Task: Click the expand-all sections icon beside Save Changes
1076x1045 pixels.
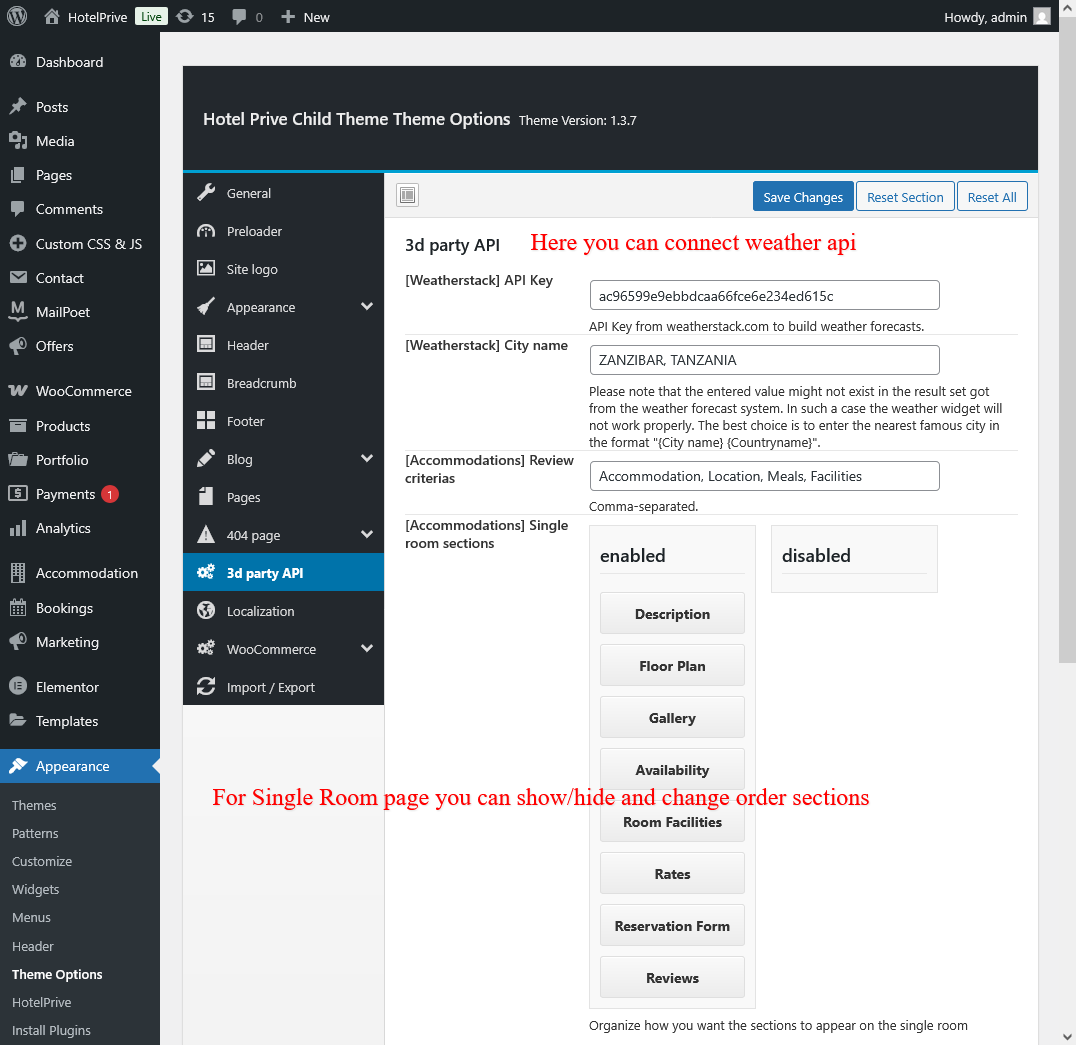Action: point(407,196)
